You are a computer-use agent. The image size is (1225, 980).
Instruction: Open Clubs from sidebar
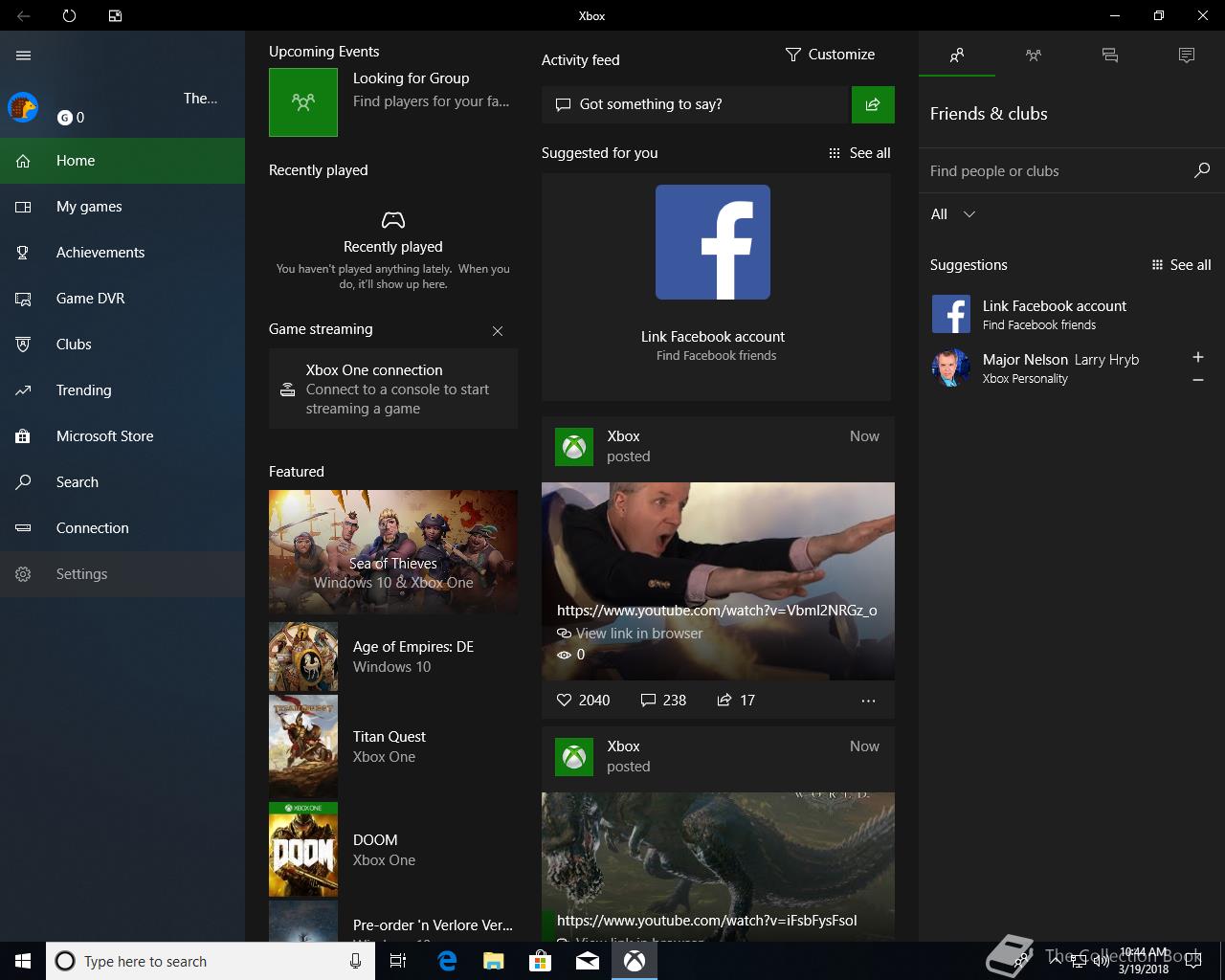click(x=122, y=345)
